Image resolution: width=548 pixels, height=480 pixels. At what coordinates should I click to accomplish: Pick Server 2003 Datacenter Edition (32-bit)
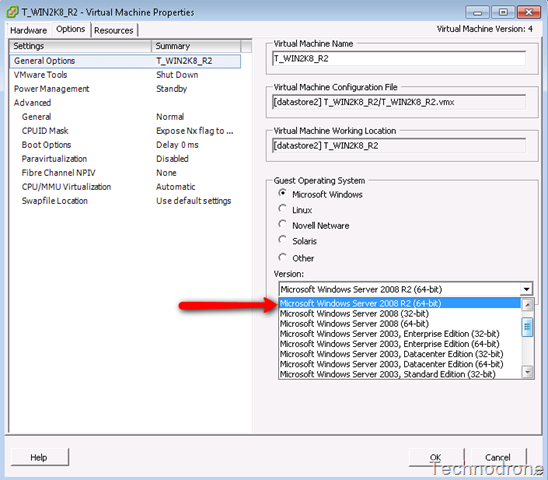[x=400, y=354]
